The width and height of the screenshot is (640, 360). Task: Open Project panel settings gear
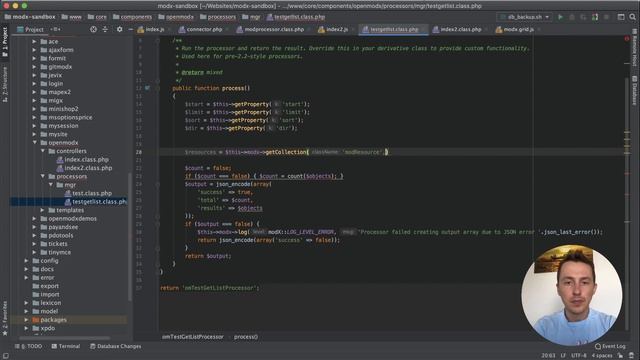click(119, 29)
